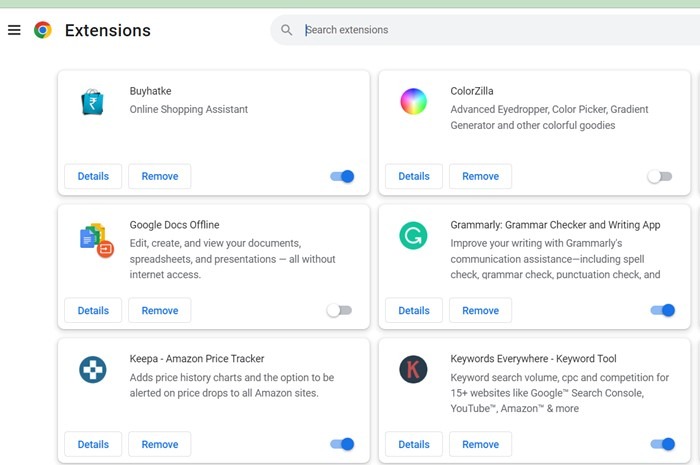Click the search magnifier icon
The image size is (700, 465).
pyautogui.click(x=287, y=30)
